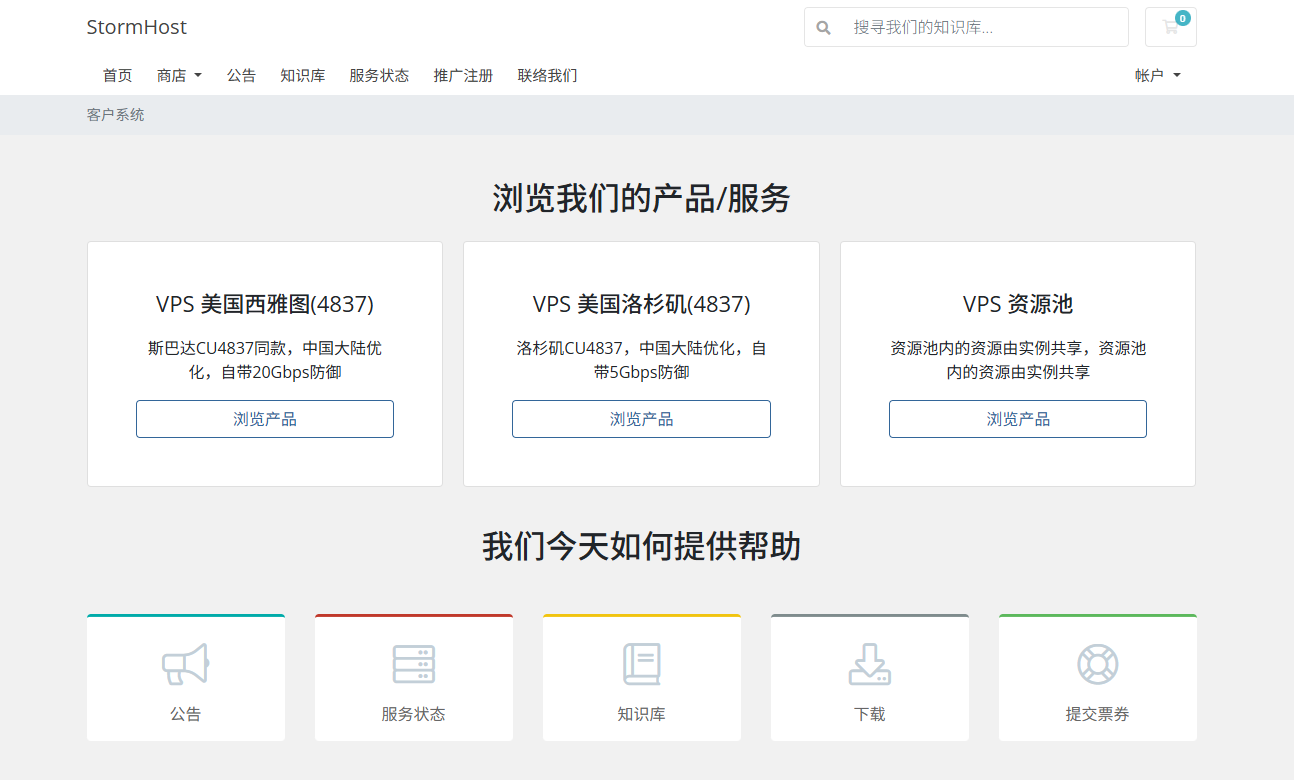1294x780 pixels.
Task: Browse products for VPS 美国洛杉矶(4837)
Action: click(x=641, y=419)
